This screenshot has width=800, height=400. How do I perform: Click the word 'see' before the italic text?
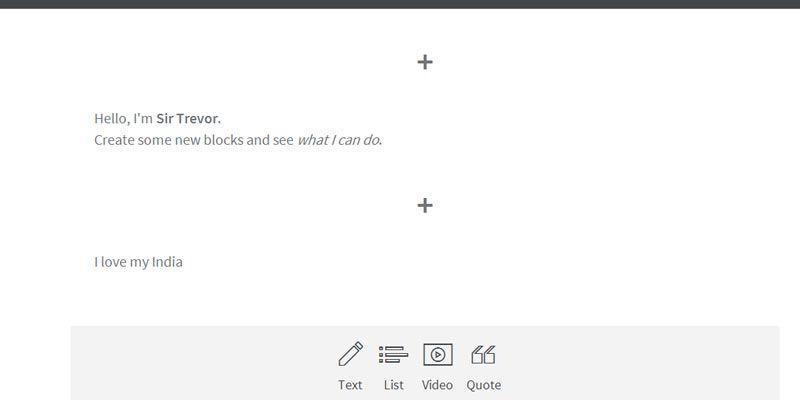282,140
